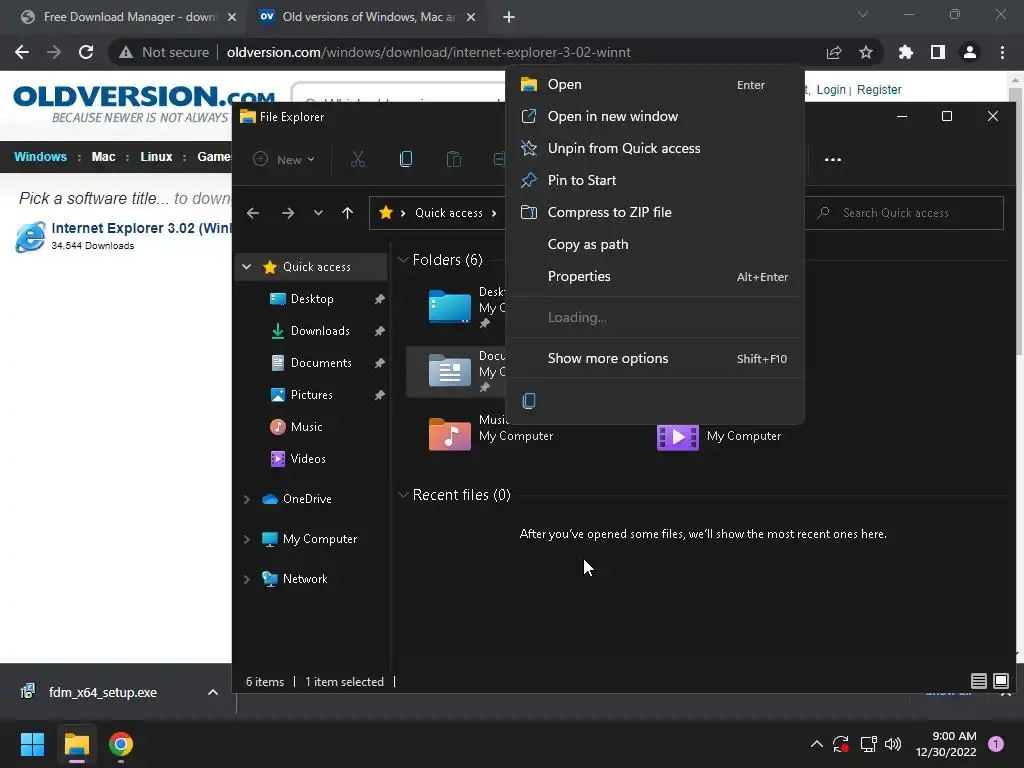The width and height of the screenshot is (1024, 768).
Task: Choose Compress to ZIP file
Action: tap(655, 212)
